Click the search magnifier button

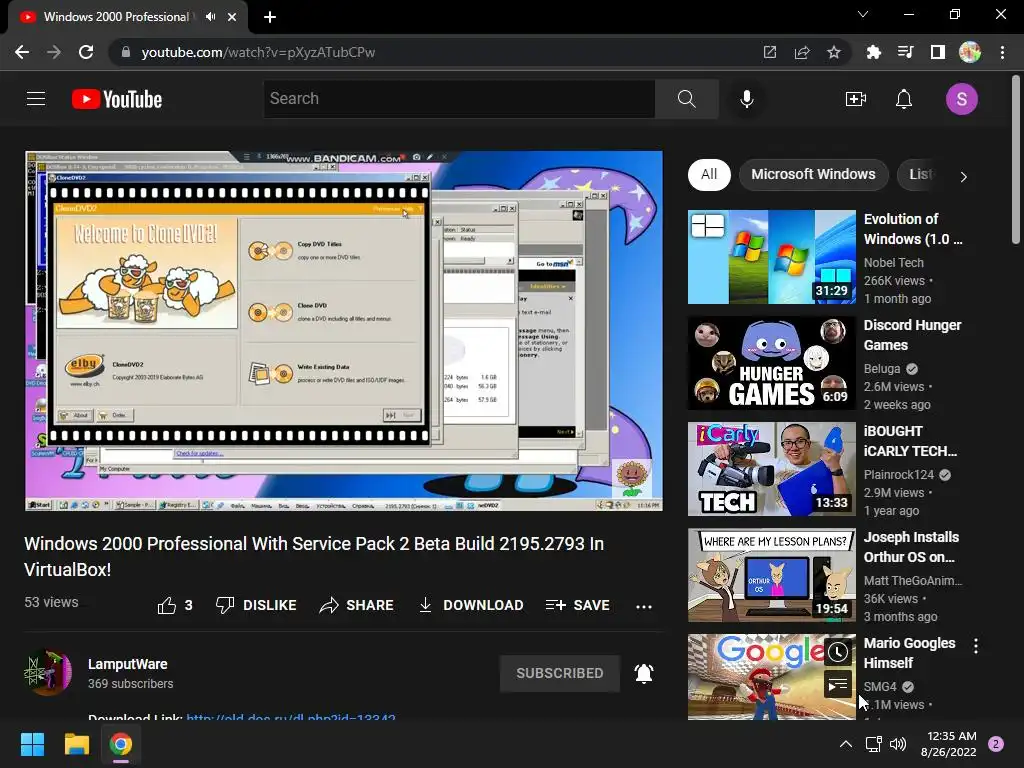pyautogui.click(x=686, y=99)
